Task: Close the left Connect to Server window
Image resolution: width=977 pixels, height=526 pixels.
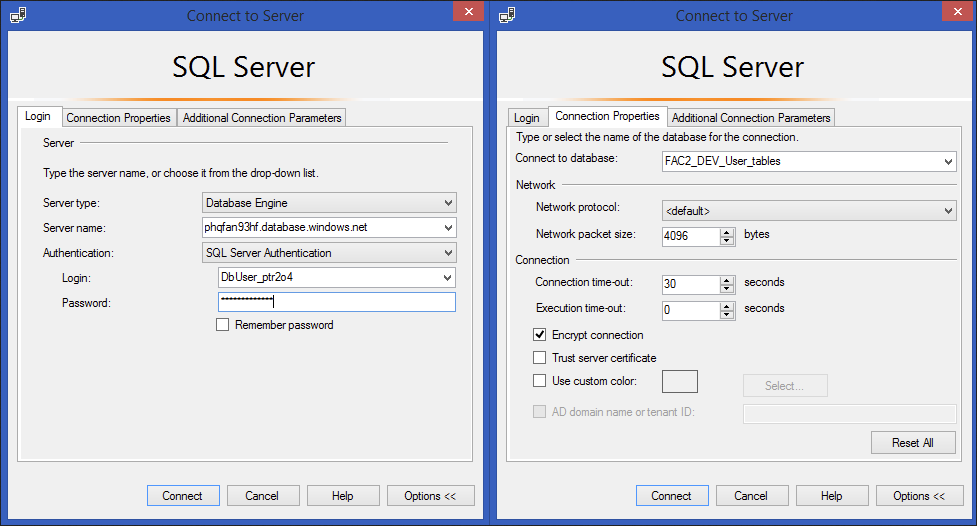Action: point(469,11)
